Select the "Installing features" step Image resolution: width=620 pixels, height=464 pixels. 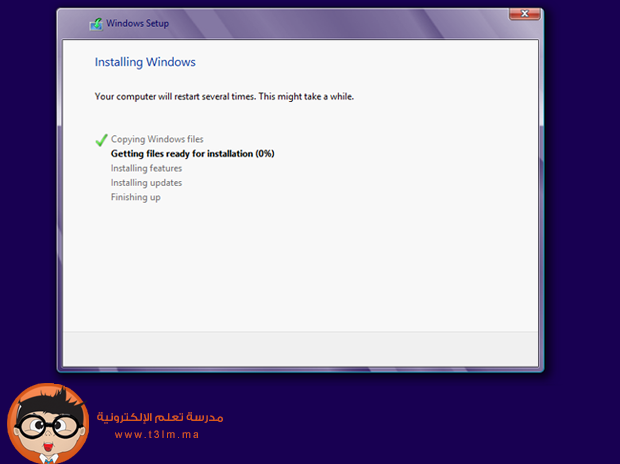click(146, 168)
